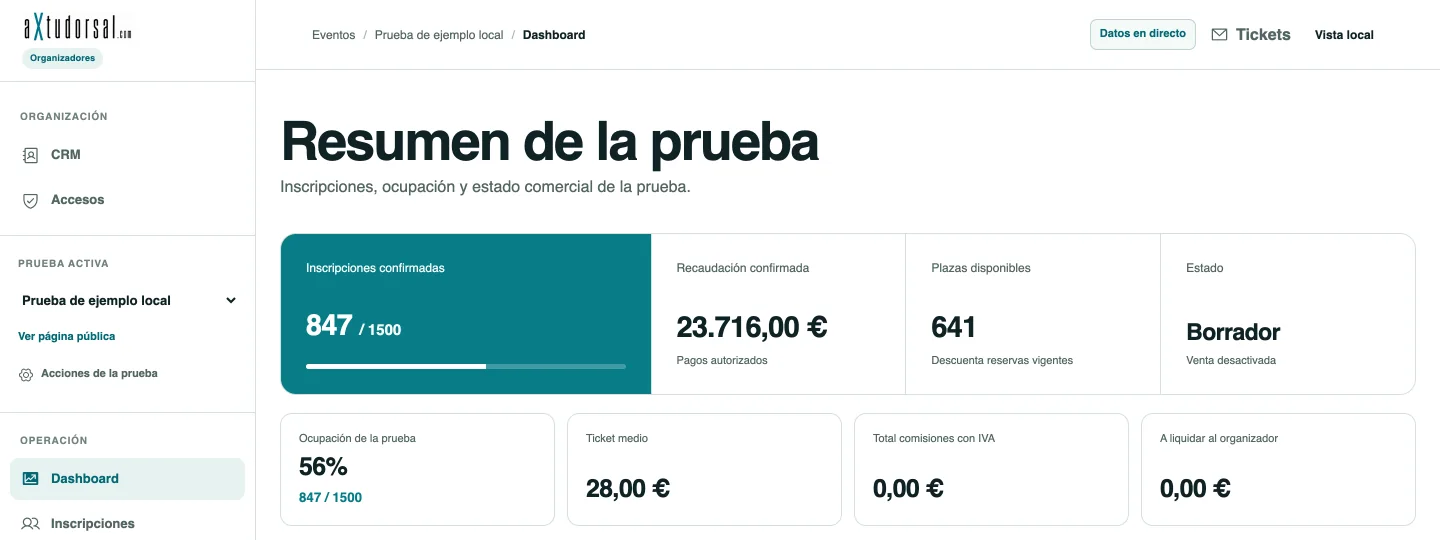
Task: Click the Total comisiones con IVA label
Action: [x=934, y=438]
